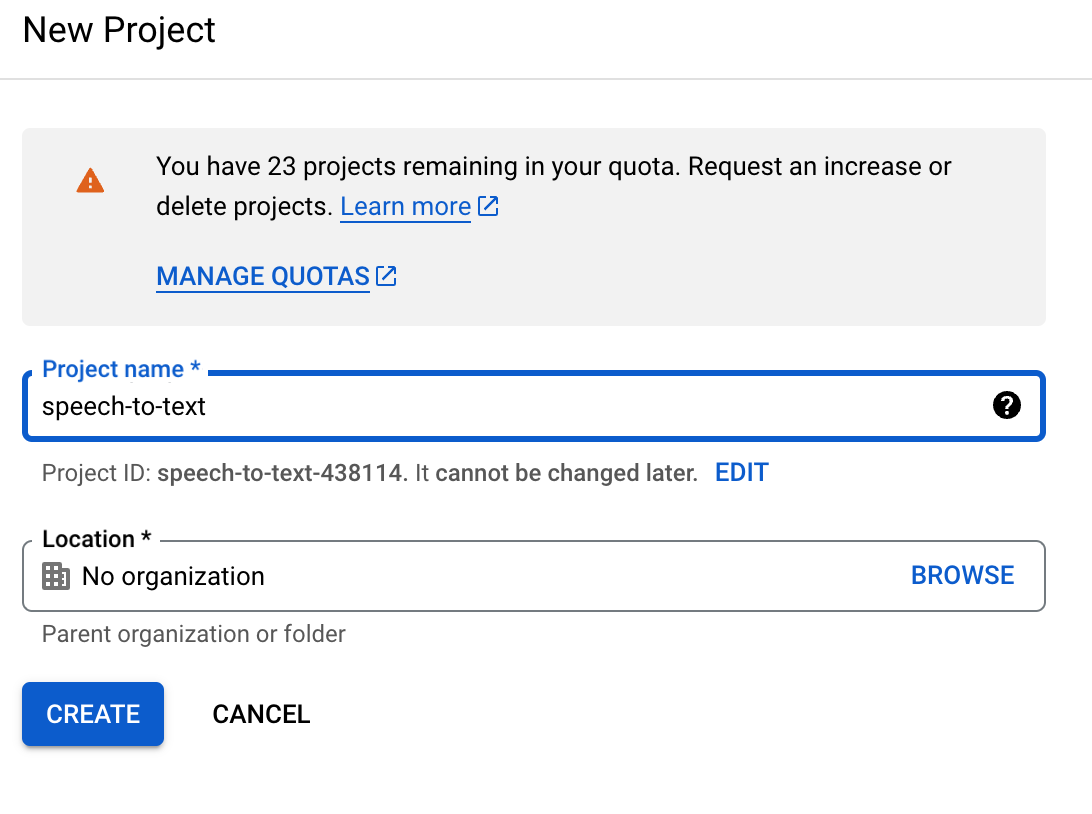The height and width of the screenshot is (814, 1092).
Task: Click the organization building icon
Action: (56, 576)
